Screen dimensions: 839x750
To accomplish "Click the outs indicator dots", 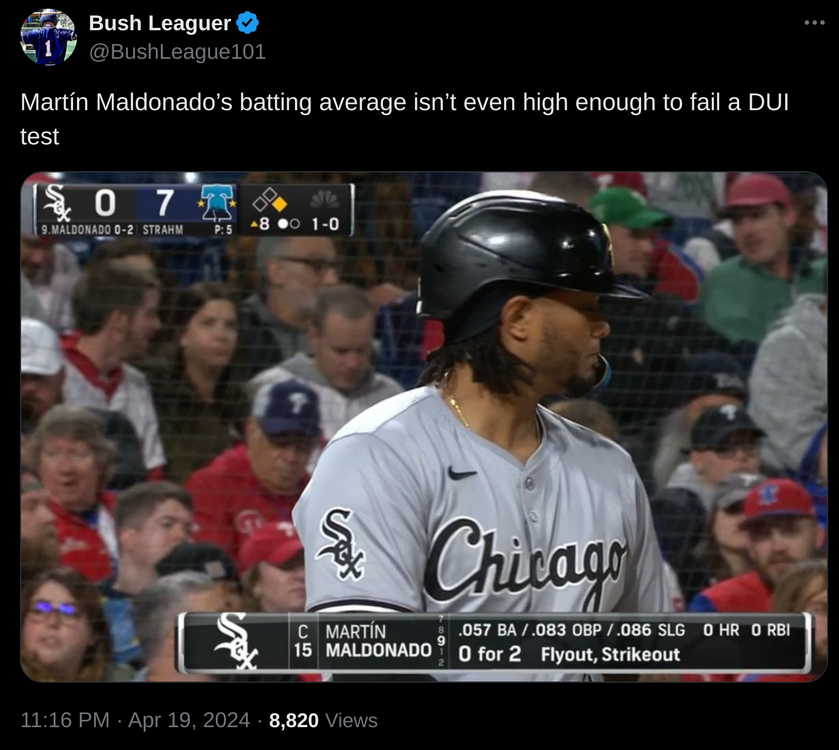I will (x=288, y=224).
